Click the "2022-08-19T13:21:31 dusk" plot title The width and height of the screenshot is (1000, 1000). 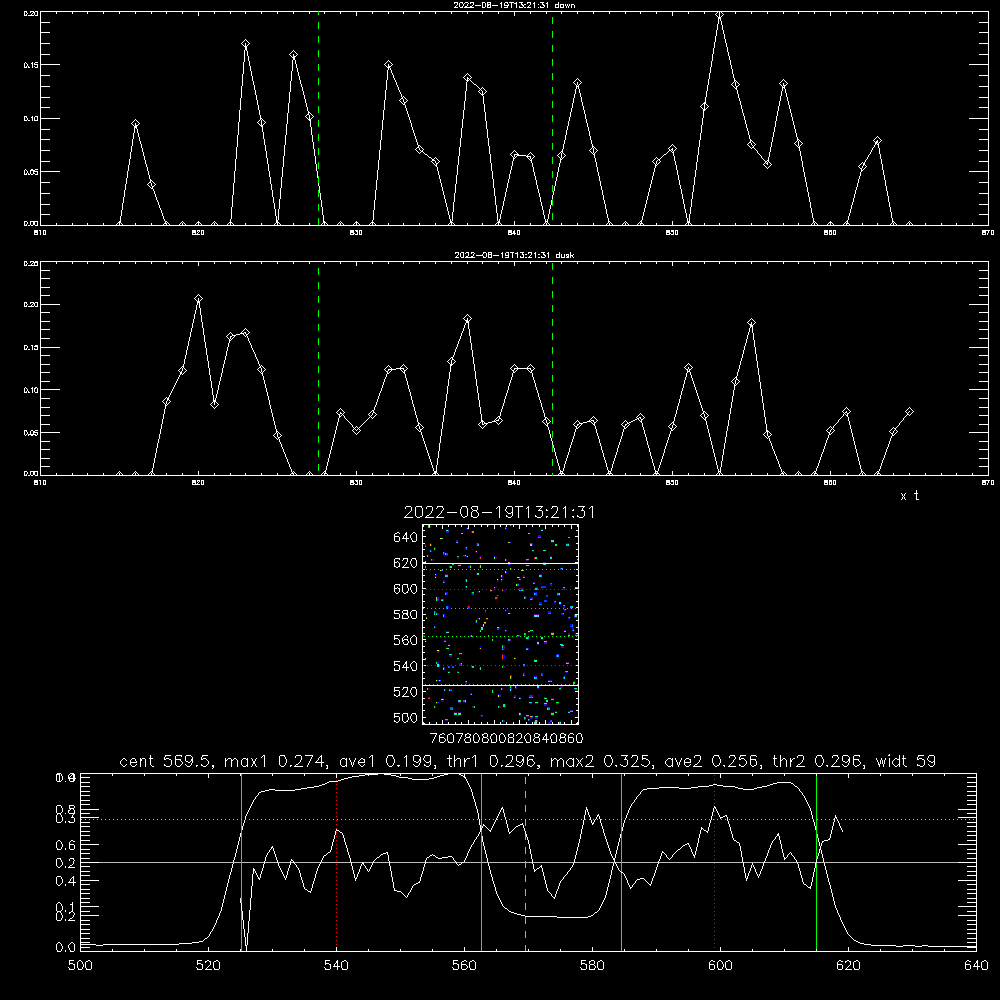pos(514,255)
